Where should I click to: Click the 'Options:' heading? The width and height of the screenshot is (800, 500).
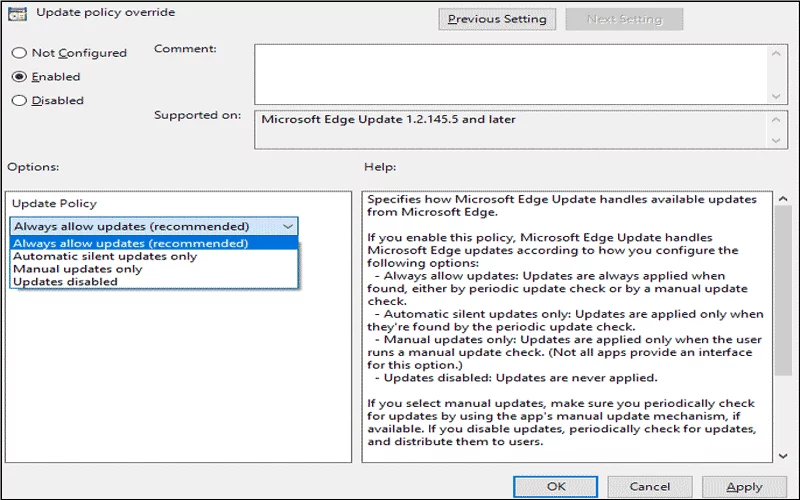coord(33,167)
